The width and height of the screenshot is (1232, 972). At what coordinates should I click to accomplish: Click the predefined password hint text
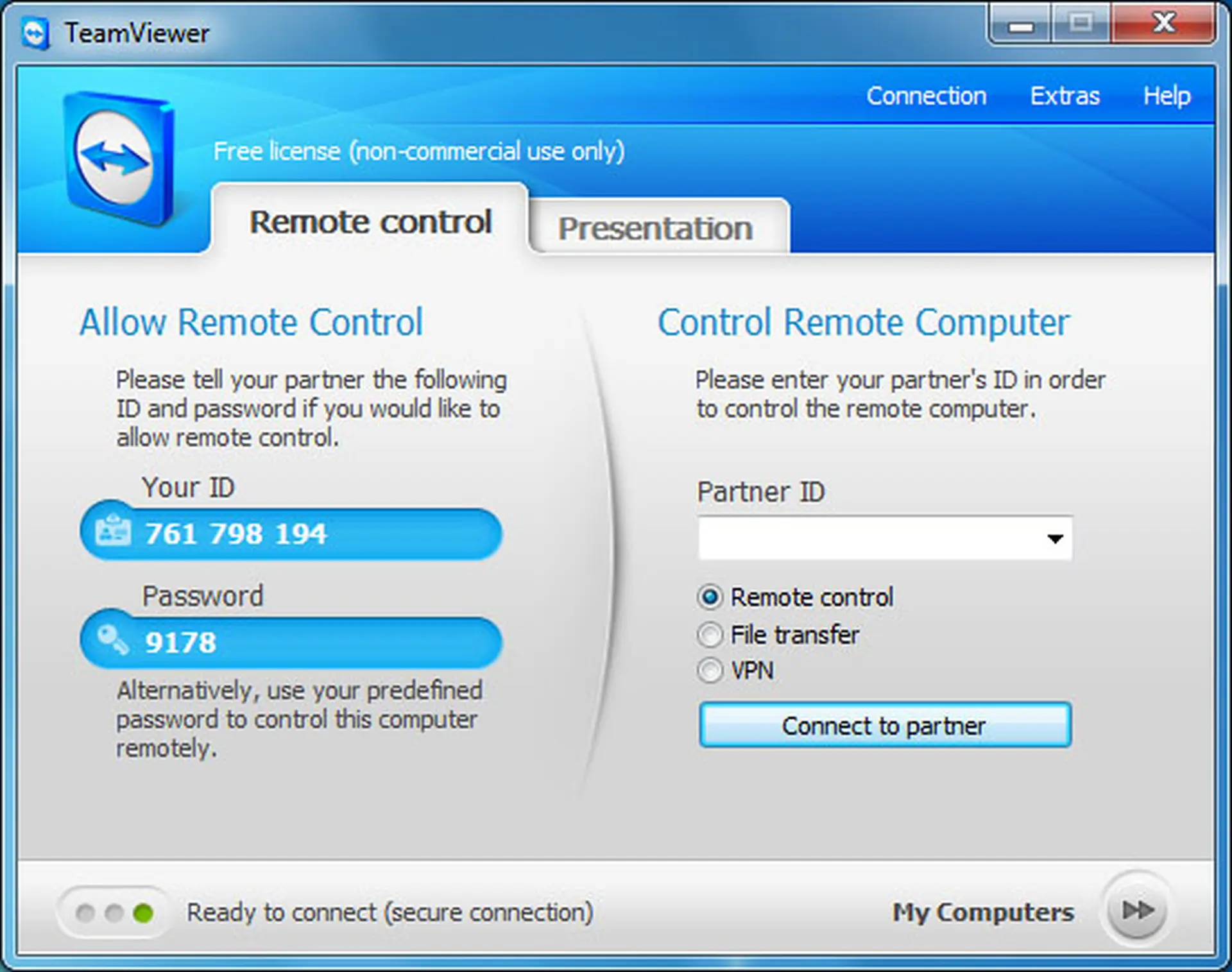[299, 719]
